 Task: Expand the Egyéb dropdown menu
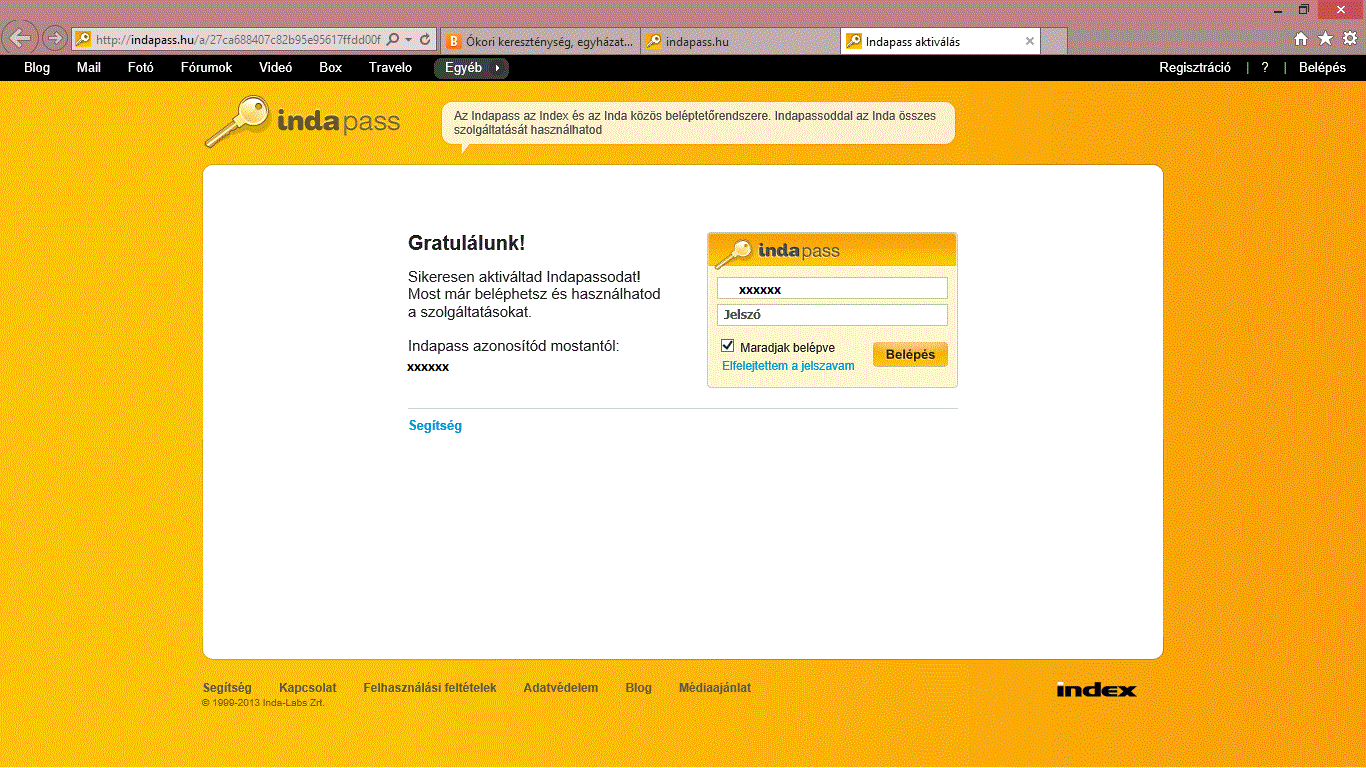click(471, 68)
